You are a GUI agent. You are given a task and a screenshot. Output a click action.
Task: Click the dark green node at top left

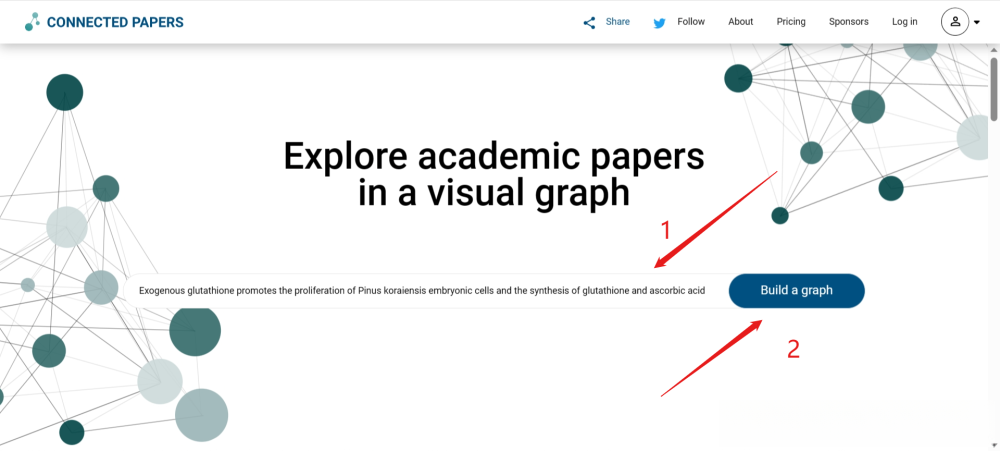click(x=65, y=93)
